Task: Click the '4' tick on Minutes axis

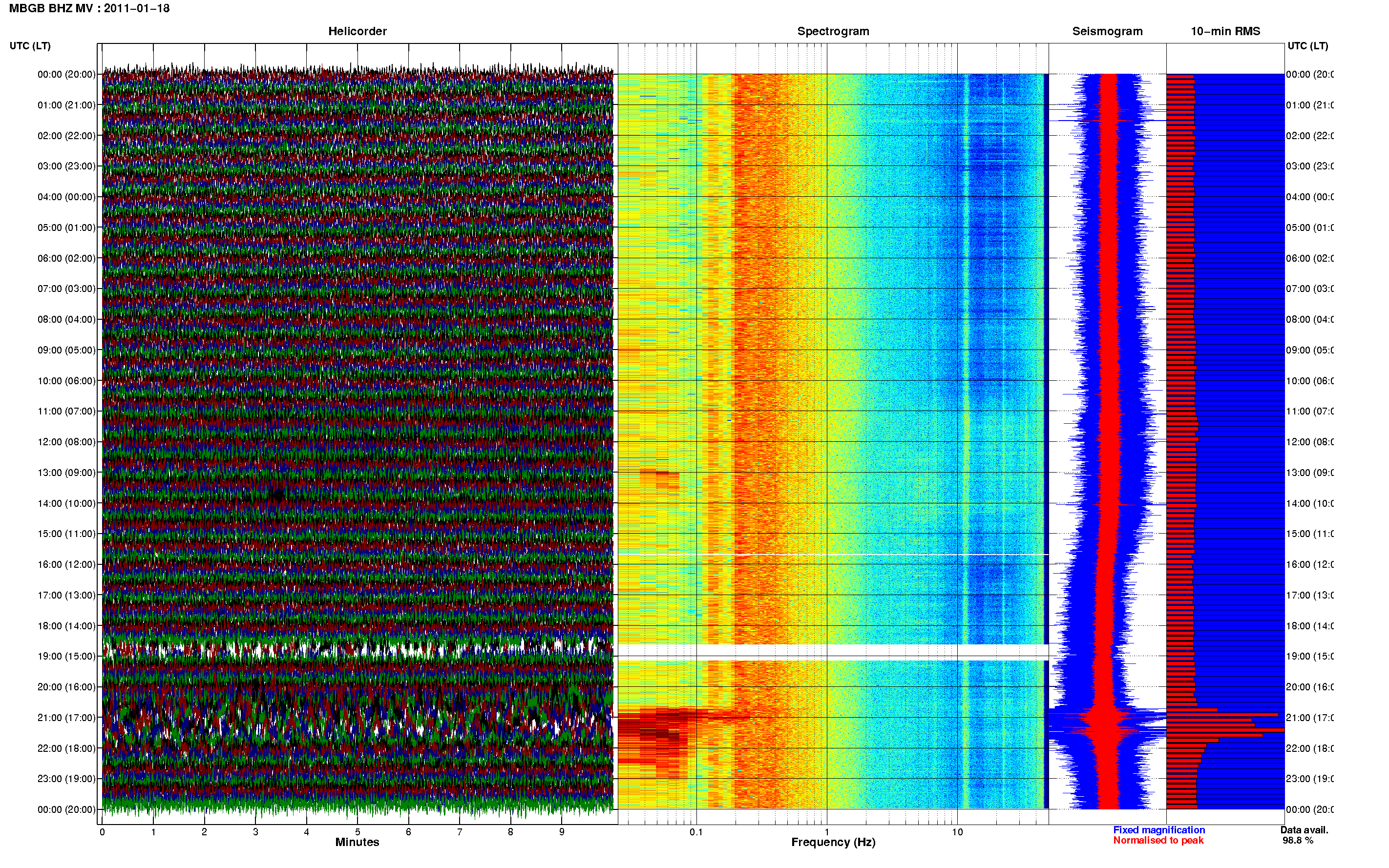Action: (307, 832)
